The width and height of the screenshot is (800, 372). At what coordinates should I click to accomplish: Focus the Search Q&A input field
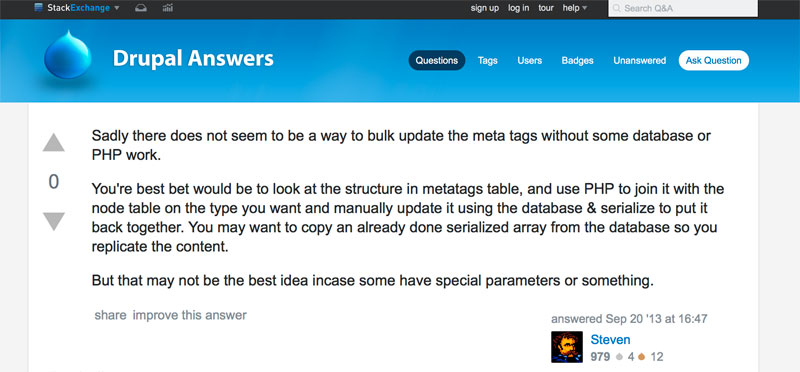(x=683, y=8)
